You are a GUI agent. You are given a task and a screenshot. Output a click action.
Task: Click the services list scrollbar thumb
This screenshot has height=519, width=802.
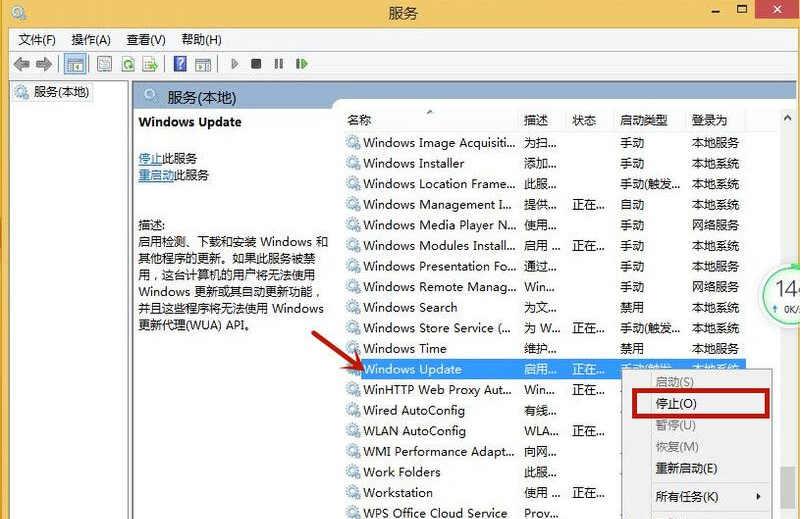(787, 488)
